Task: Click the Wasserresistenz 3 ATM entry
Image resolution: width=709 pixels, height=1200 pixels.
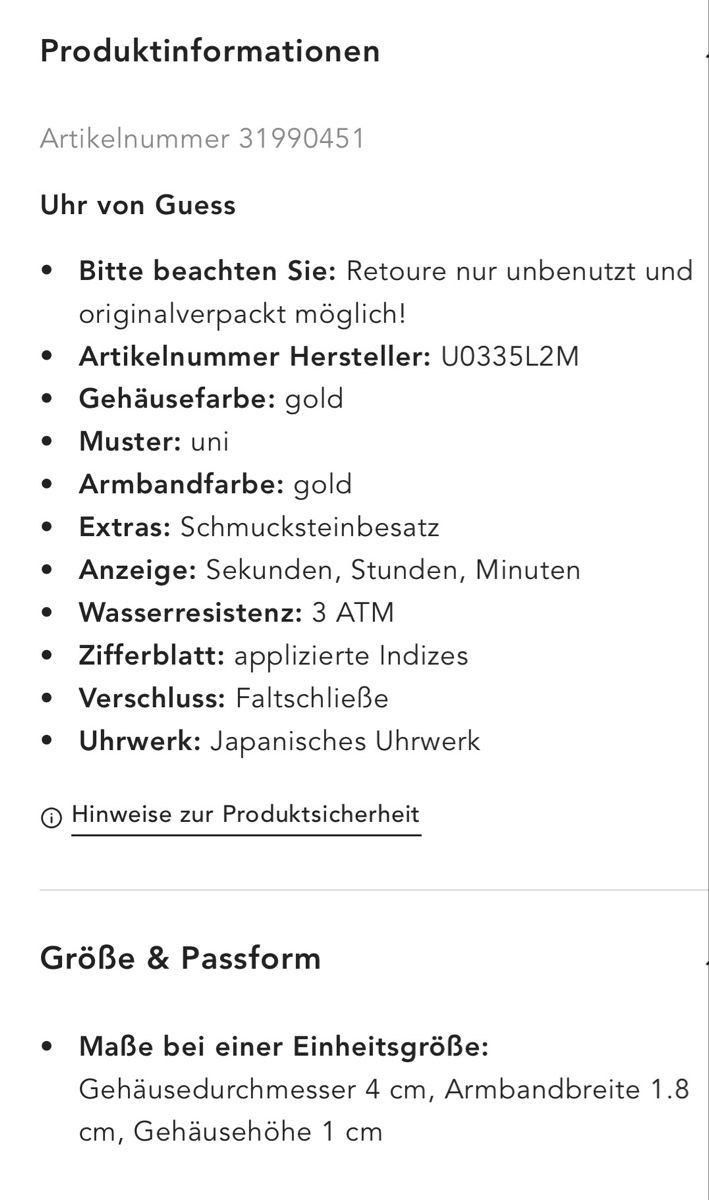Action: point(236,612)
